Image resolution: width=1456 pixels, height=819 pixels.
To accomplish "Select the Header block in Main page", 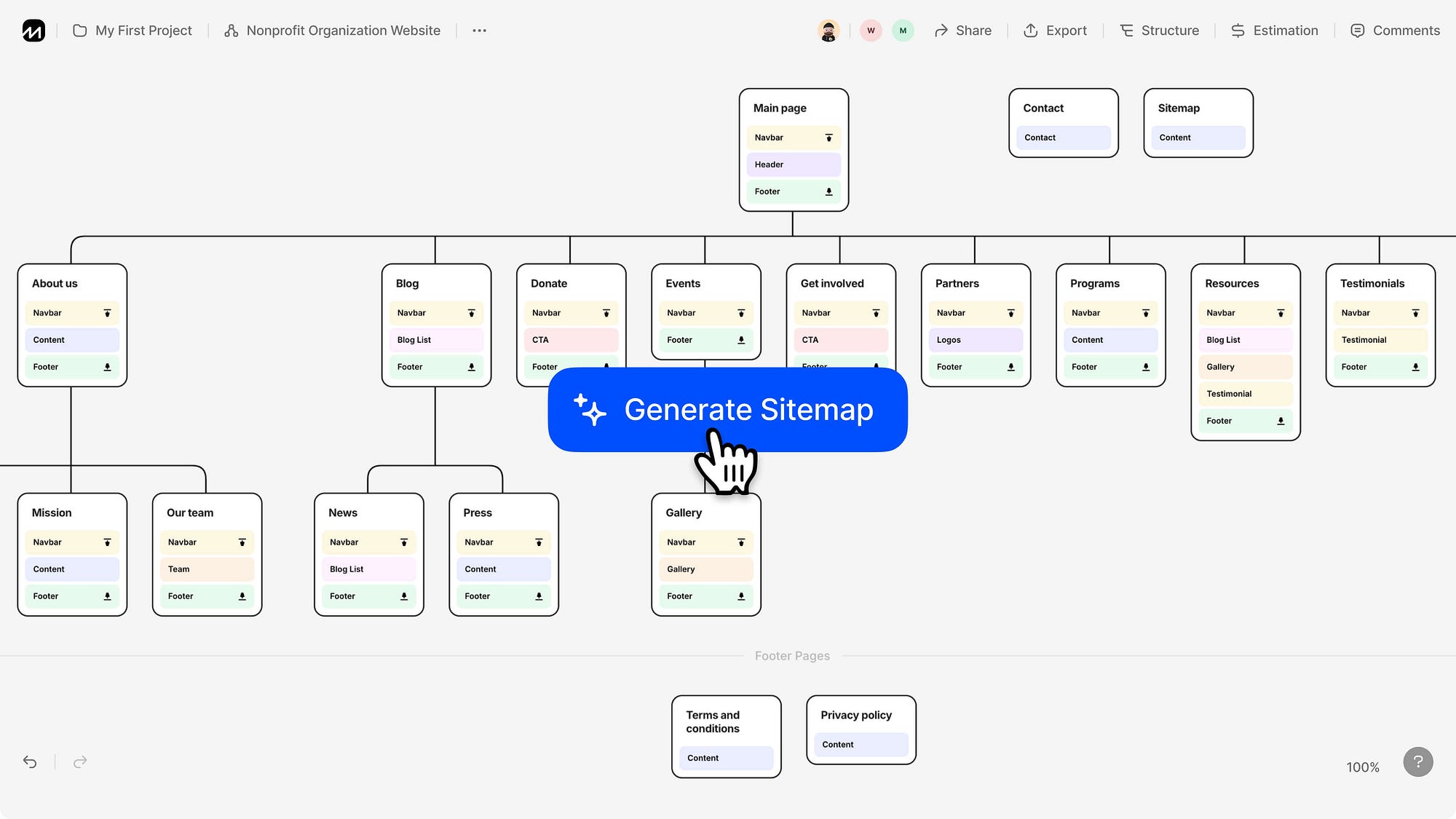I will pyautogui.click(x=794, y=165).
